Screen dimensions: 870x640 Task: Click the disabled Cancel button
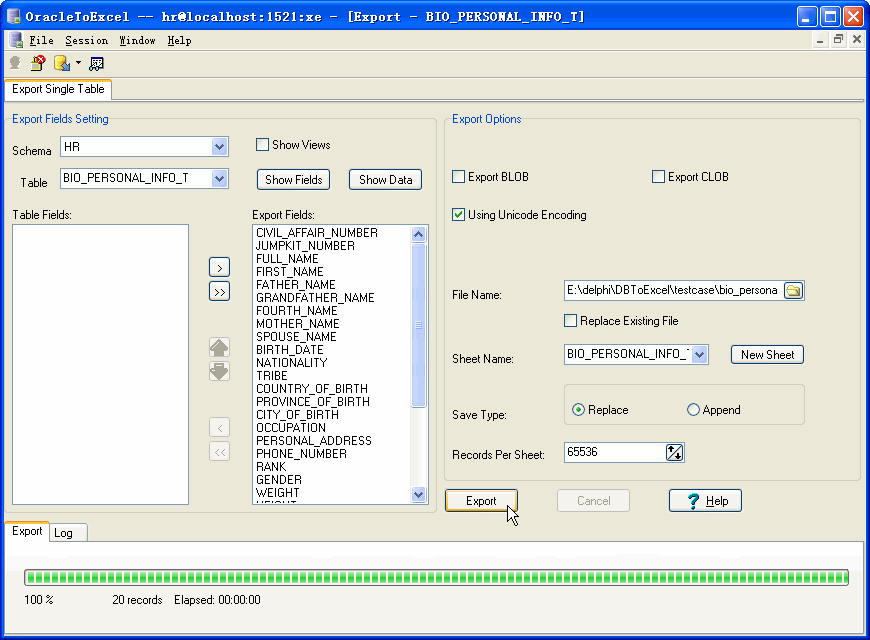click(x=594, y=501)
